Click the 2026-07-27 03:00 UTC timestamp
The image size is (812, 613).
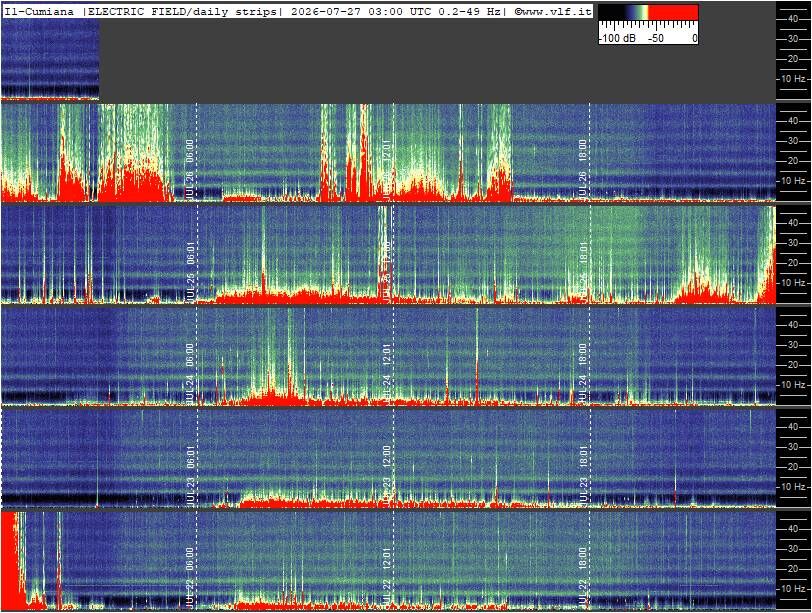click(x=362, y=11)
